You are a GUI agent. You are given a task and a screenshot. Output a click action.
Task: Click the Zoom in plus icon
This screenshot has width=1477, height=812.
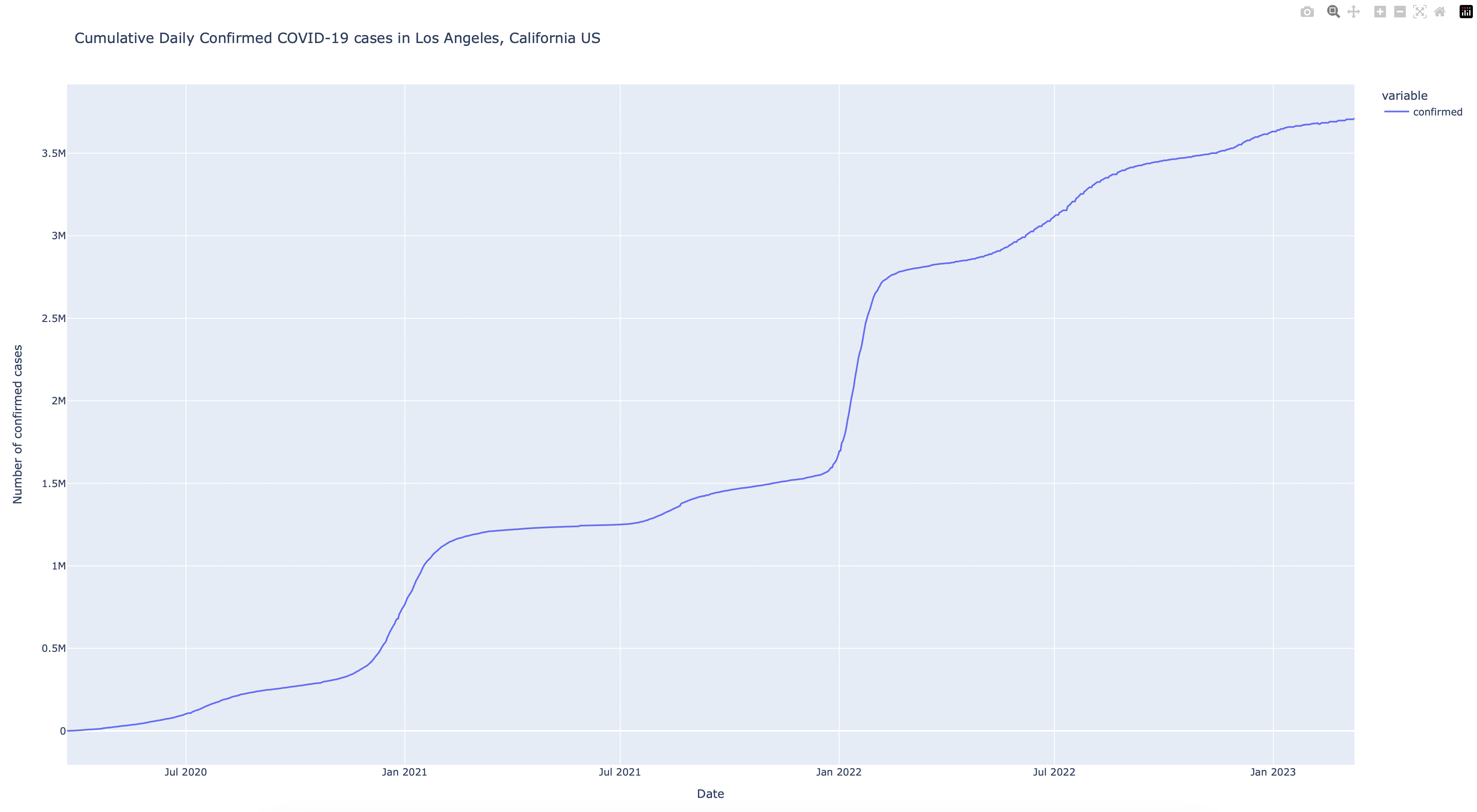coord(1380,12)
